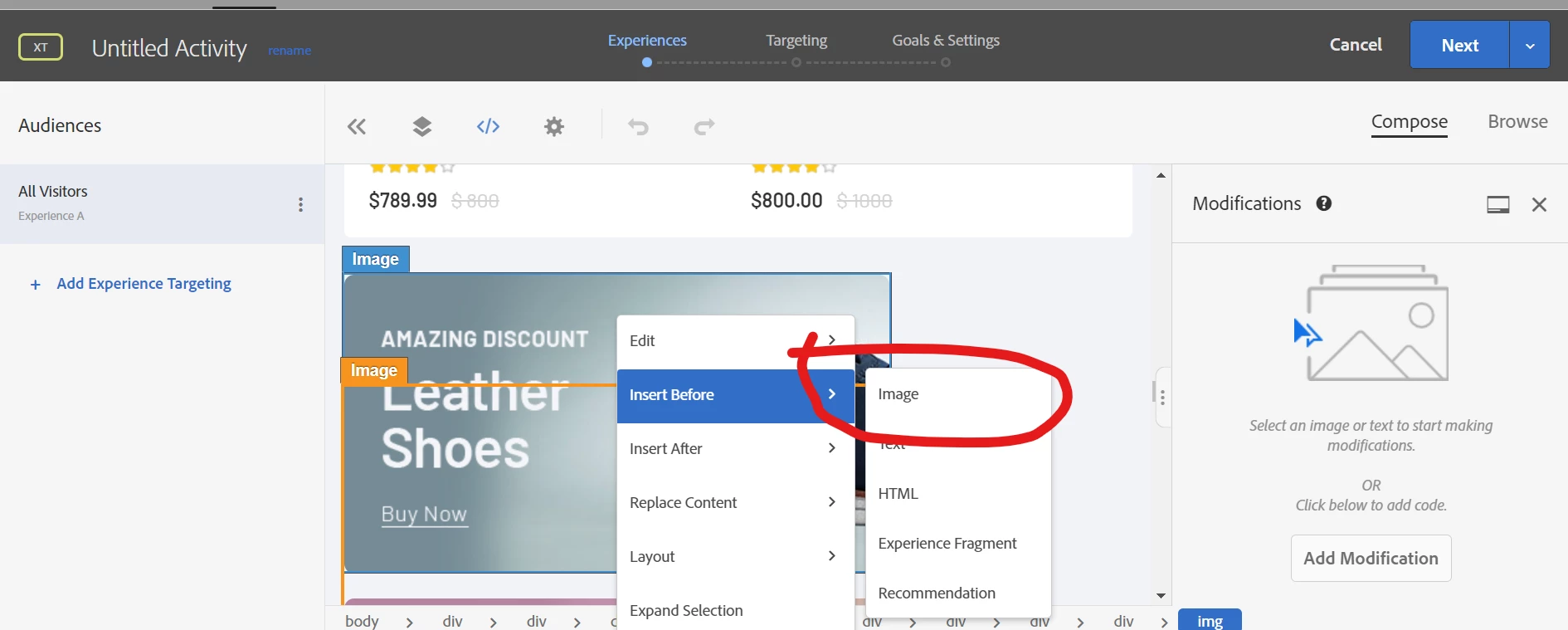Open the dropdown arrow beside Next
This screenshot has height=630, width=1568.
tap(1530, 46)
